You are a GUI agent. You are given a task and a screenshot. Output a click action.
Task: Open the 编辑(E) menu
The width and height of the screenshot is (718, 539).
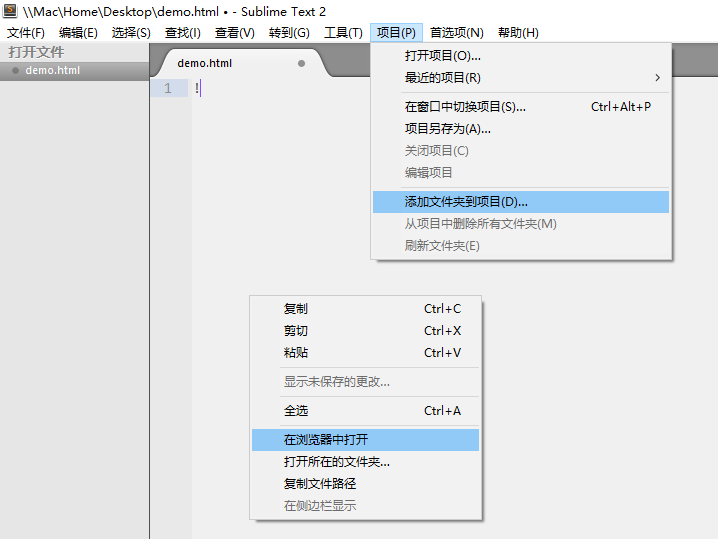coord(78,33)
